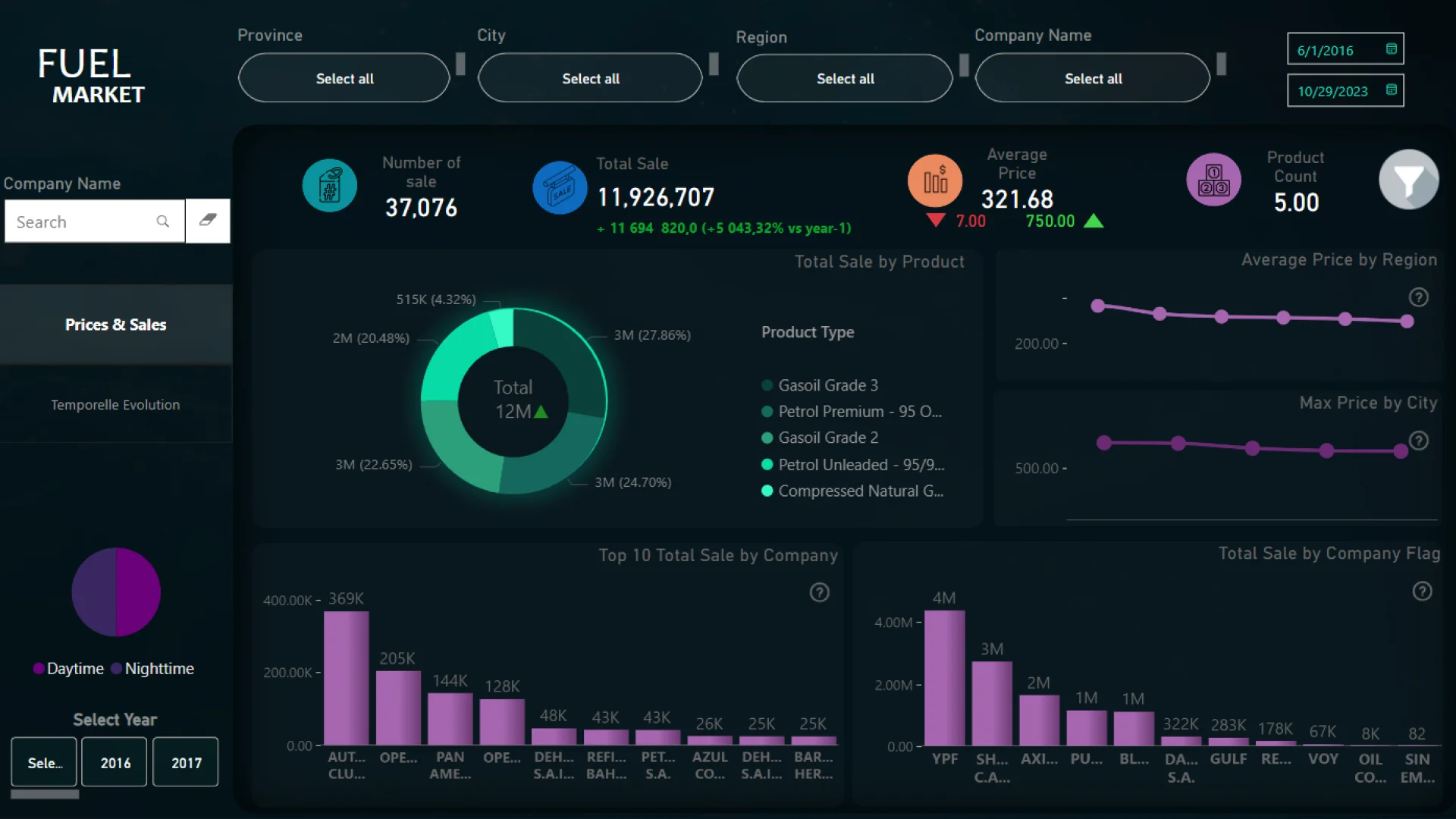Click the blue Total Sale tag icon
1456x819 pixels.
[x=560, y=187]
